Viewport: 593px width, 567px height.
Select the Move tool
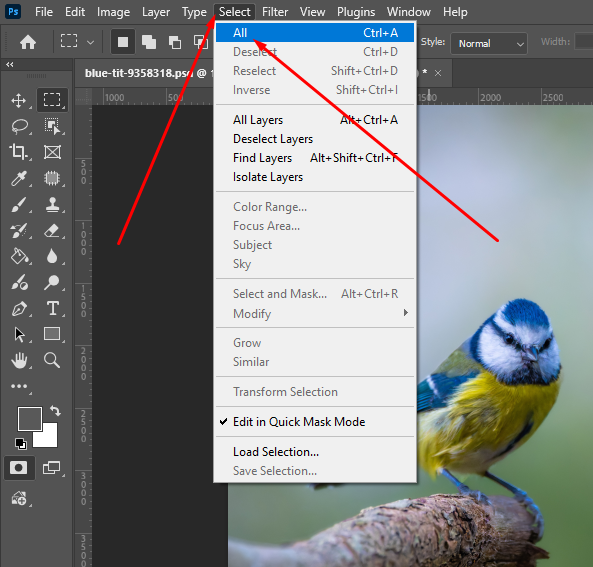coord(19,101)
